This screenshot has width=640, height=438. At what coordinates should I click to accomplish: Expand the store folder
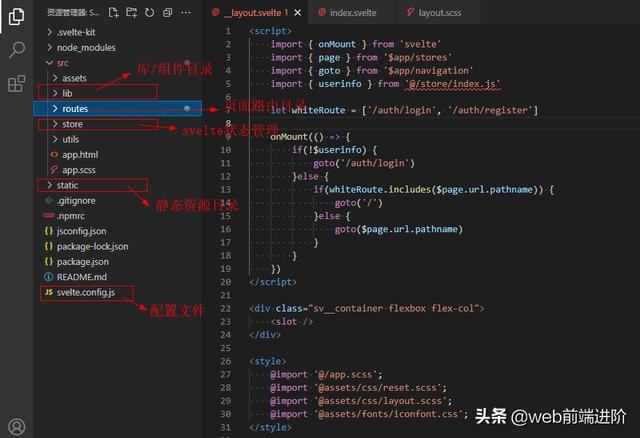pyautogui.click(x=118, y=124)
